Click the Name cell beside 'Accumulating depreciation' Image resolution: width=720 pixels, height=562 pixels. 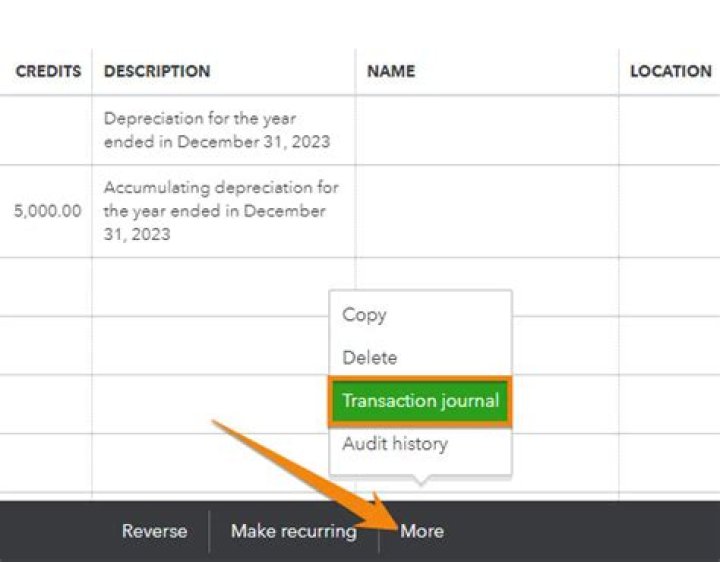[x=486, y=211]
